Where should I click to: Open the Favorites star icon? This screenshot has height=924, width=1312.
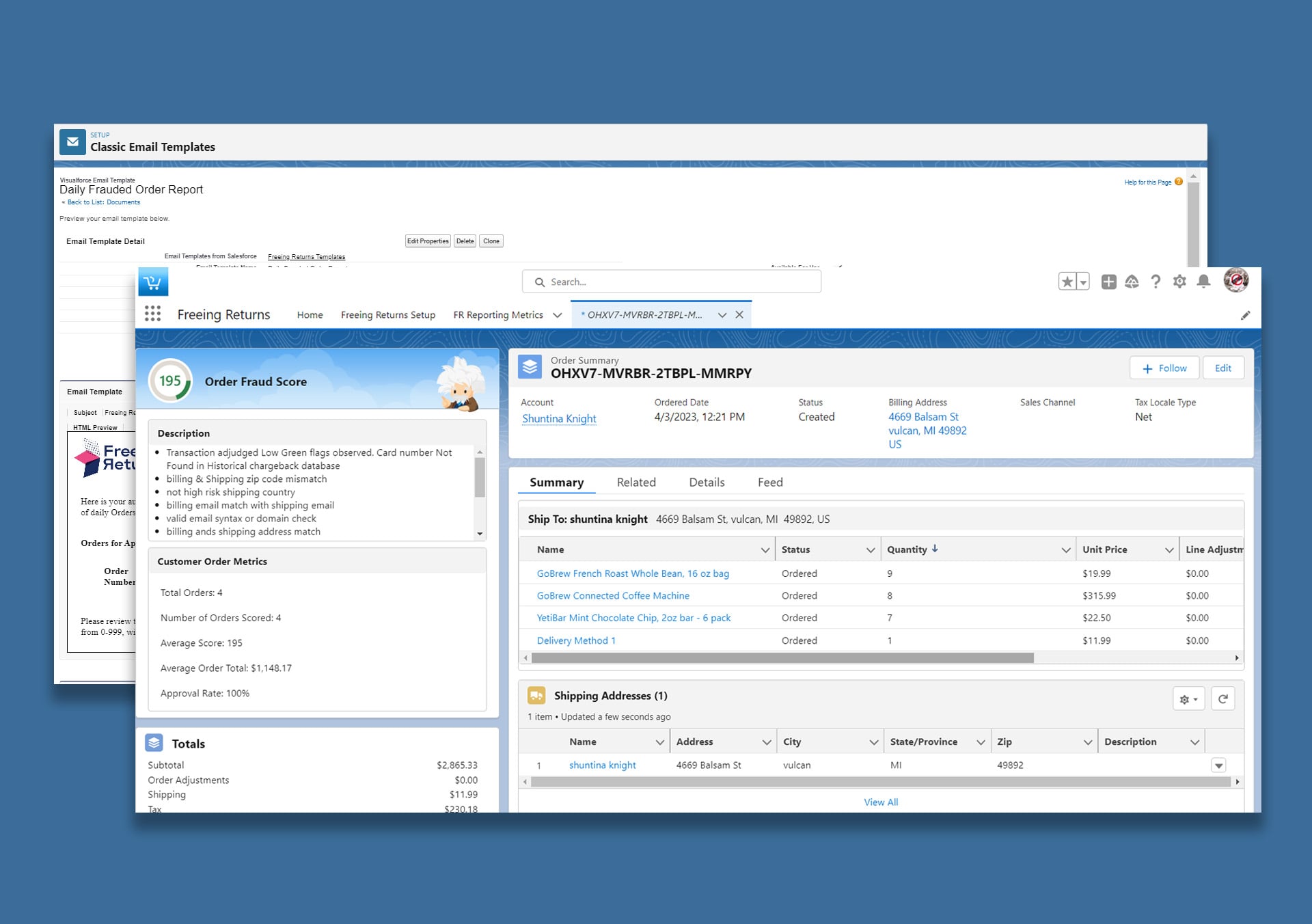click(x=1067, y=282)
